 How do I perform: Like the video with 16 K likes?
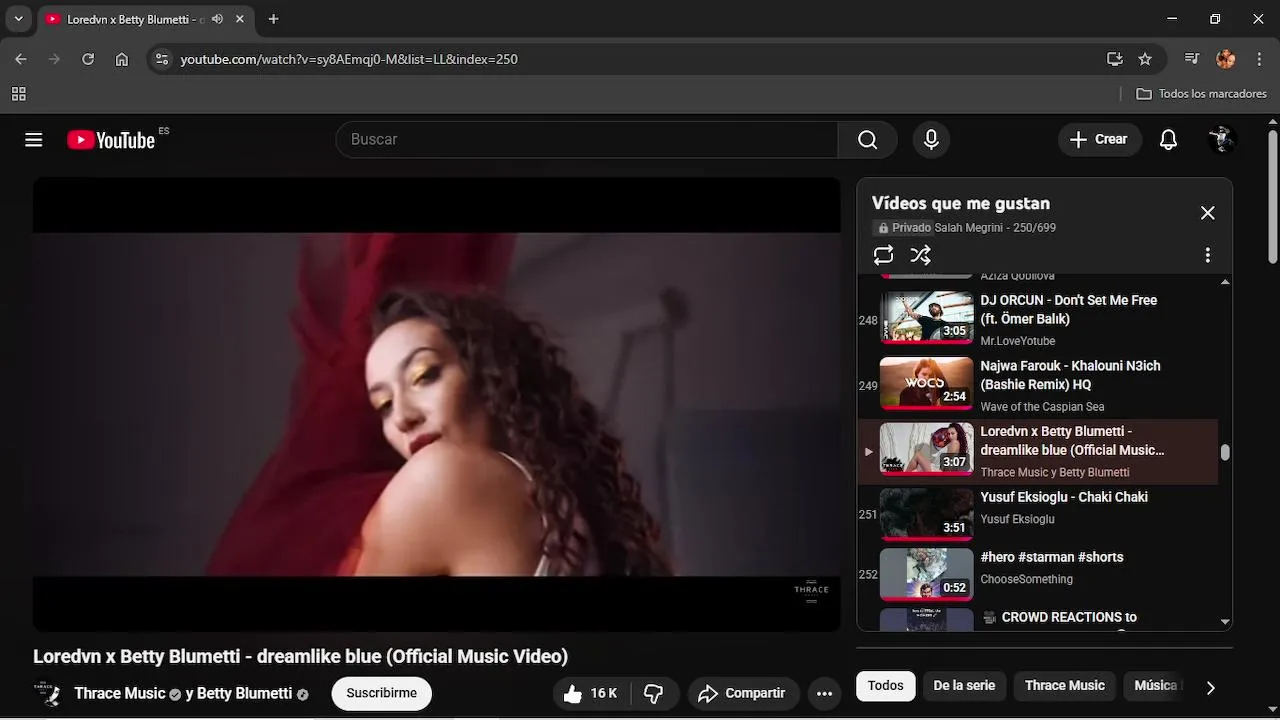(591, 693)
